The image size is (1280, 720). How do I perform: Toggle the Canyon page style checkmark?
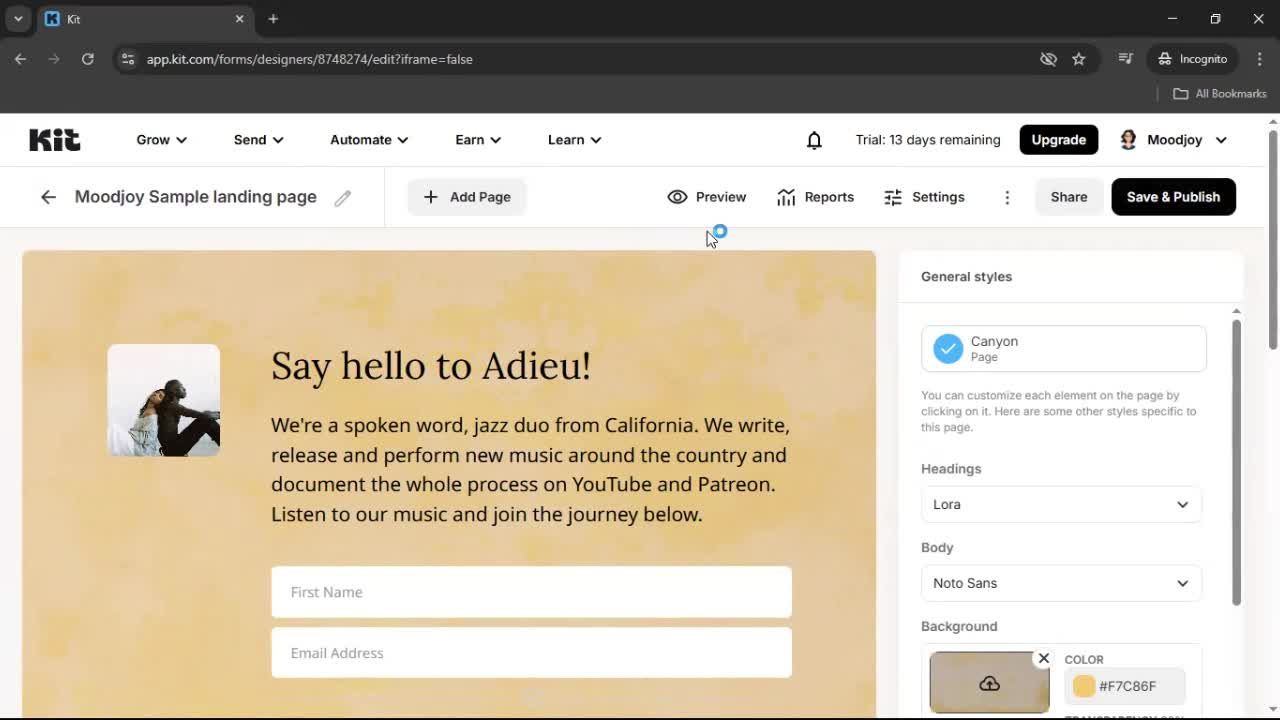(948, 348)
